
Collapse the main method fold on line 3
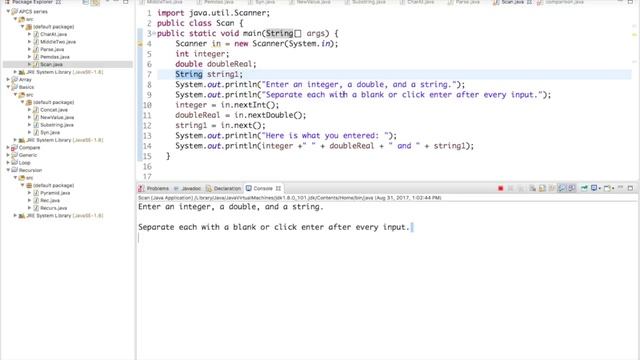(x=154, y=33)
